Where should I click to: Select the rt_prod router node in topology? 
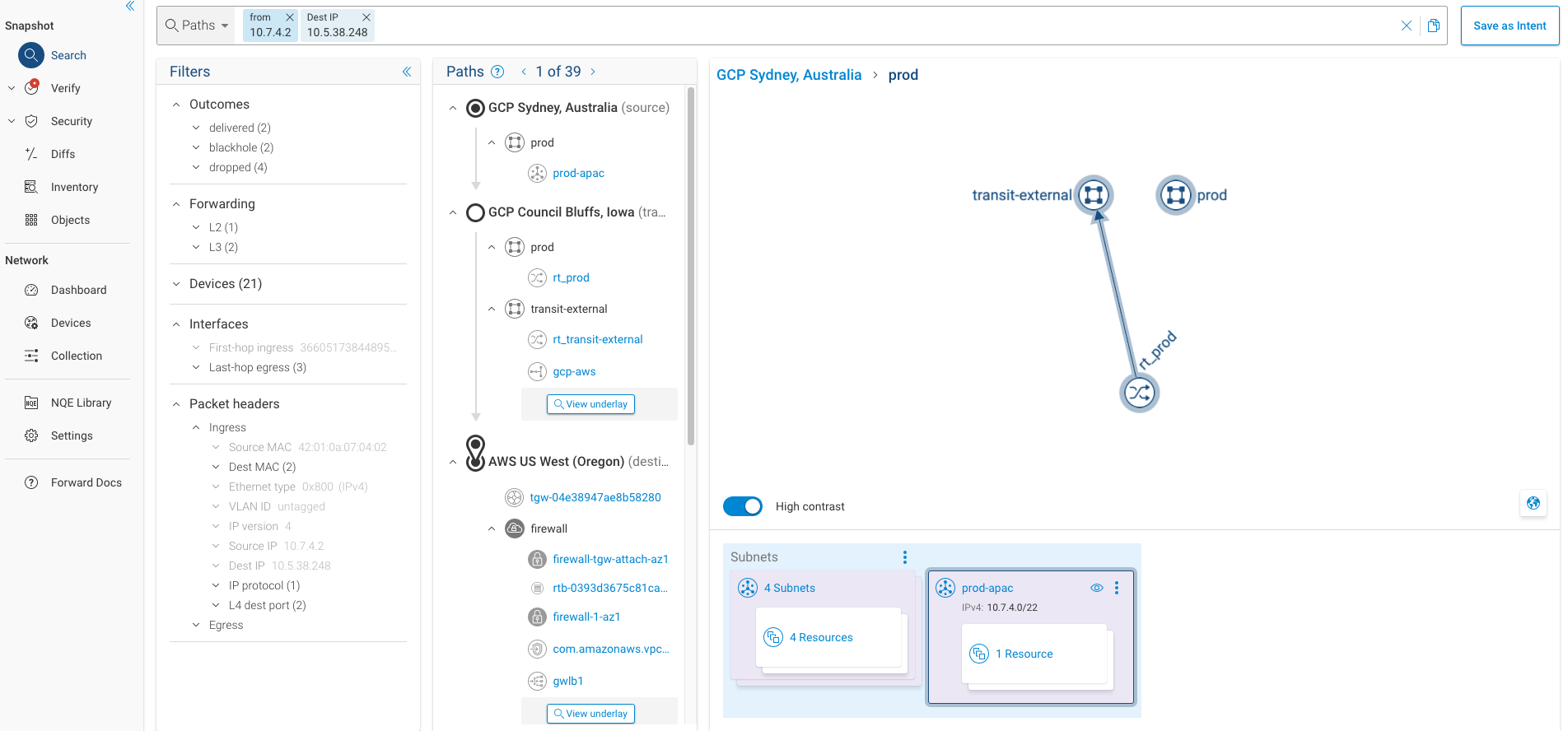(x=1139, y=393)
